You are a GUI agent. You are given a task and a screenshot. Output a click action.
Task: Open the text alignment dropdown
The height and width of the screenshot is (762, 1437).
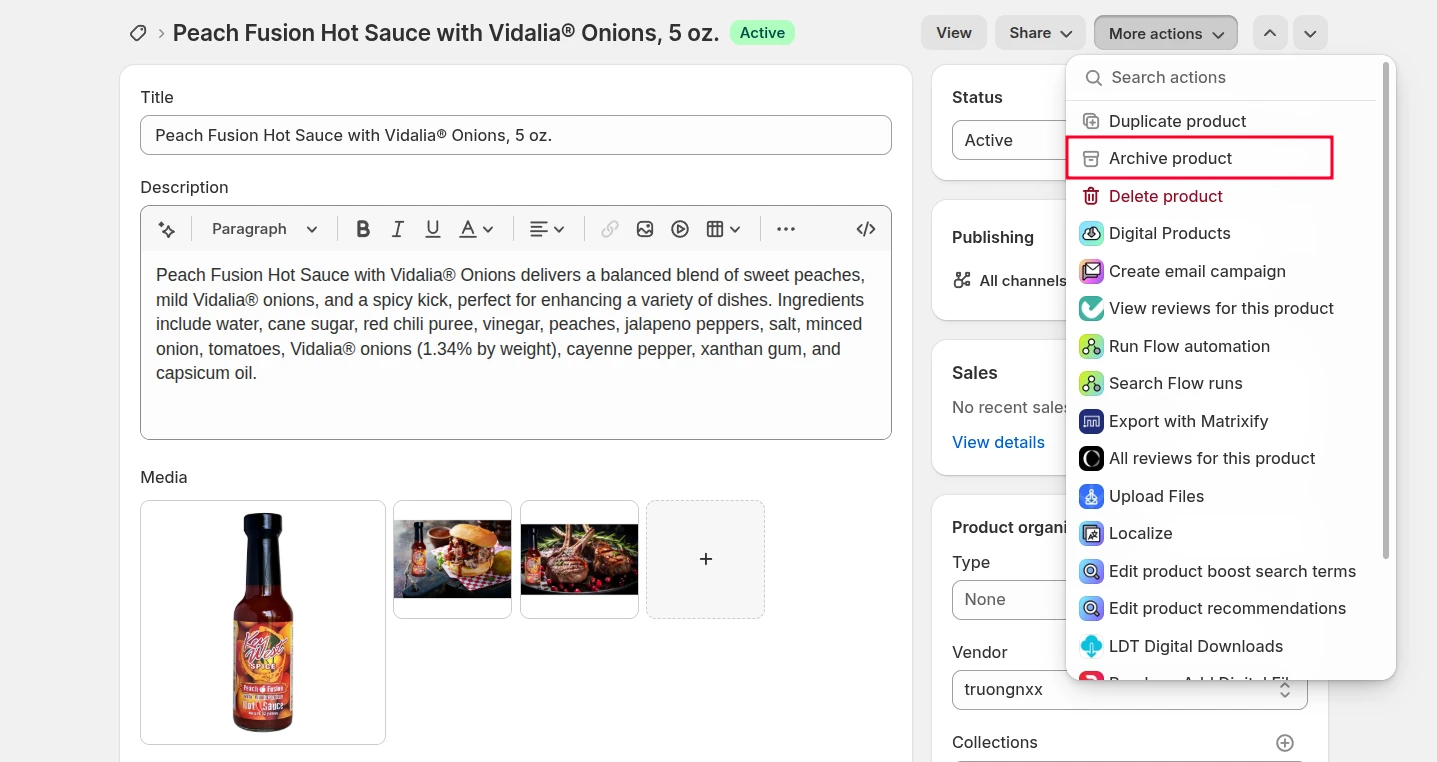[547, 229]
